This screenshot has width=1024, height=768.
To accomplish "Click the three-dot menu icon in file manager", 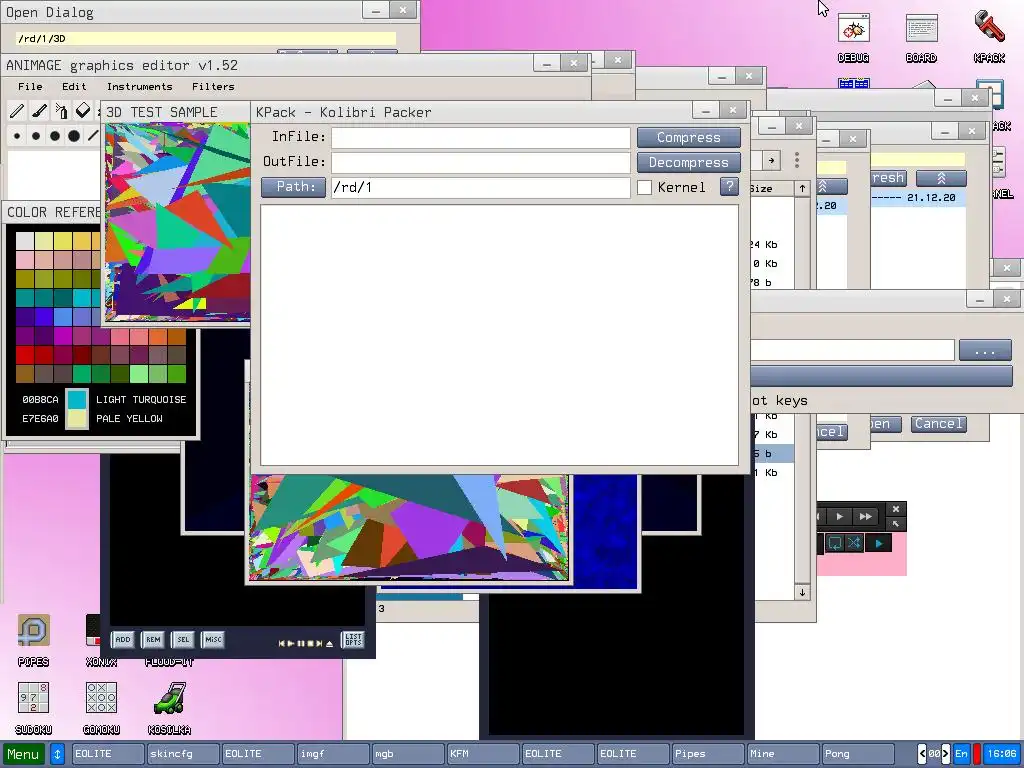I will [x=797, y=160].
